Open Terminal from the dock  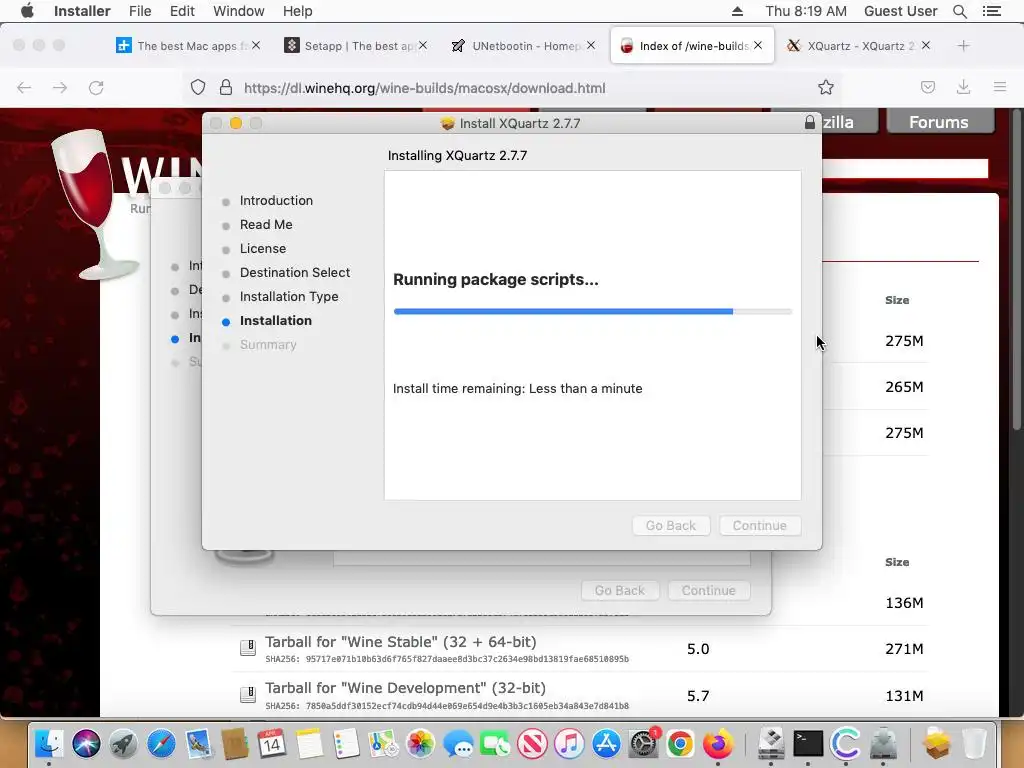click(808, 743)
